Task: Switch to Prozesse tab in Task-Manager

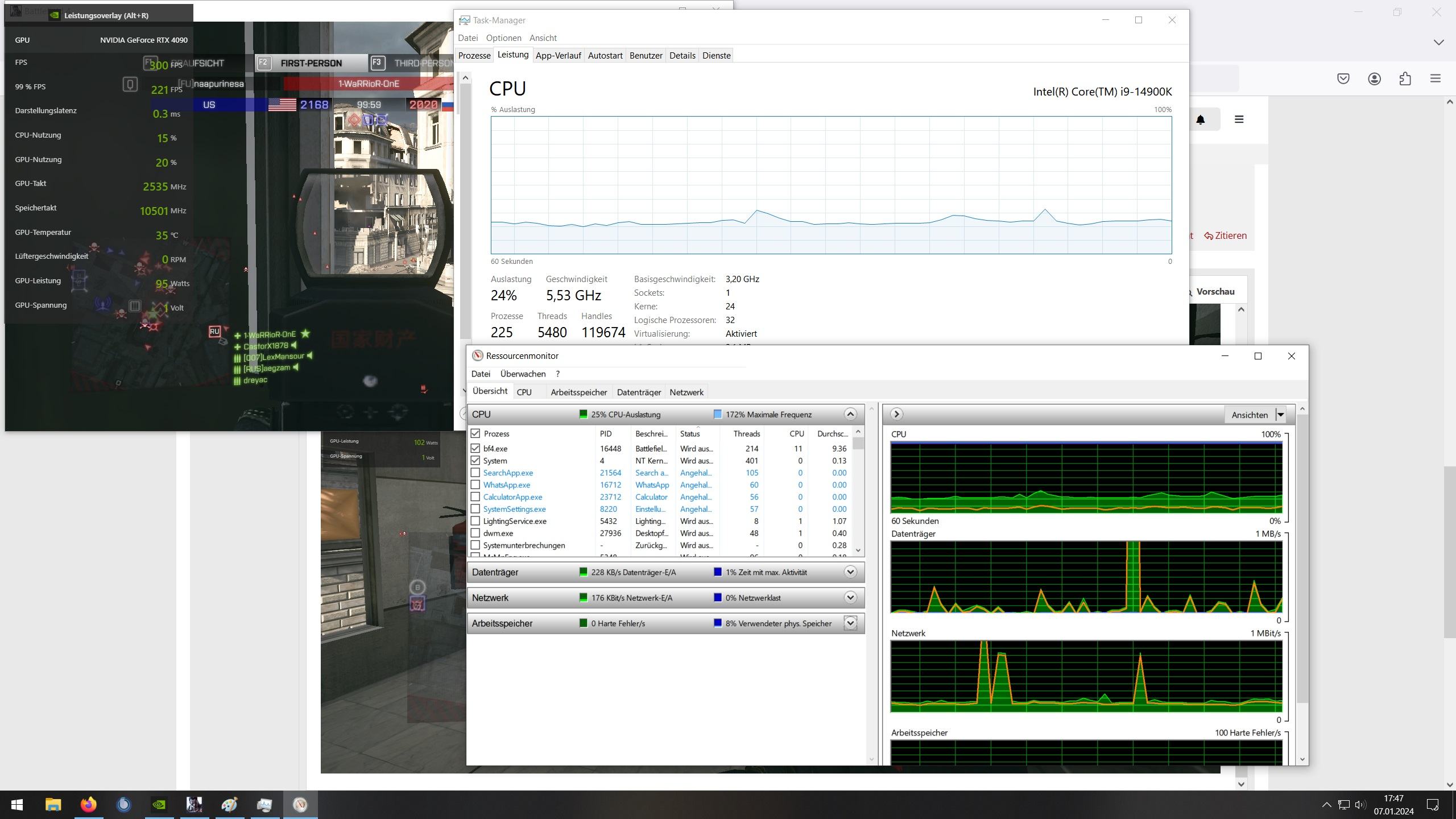Action: pos(474,56)
